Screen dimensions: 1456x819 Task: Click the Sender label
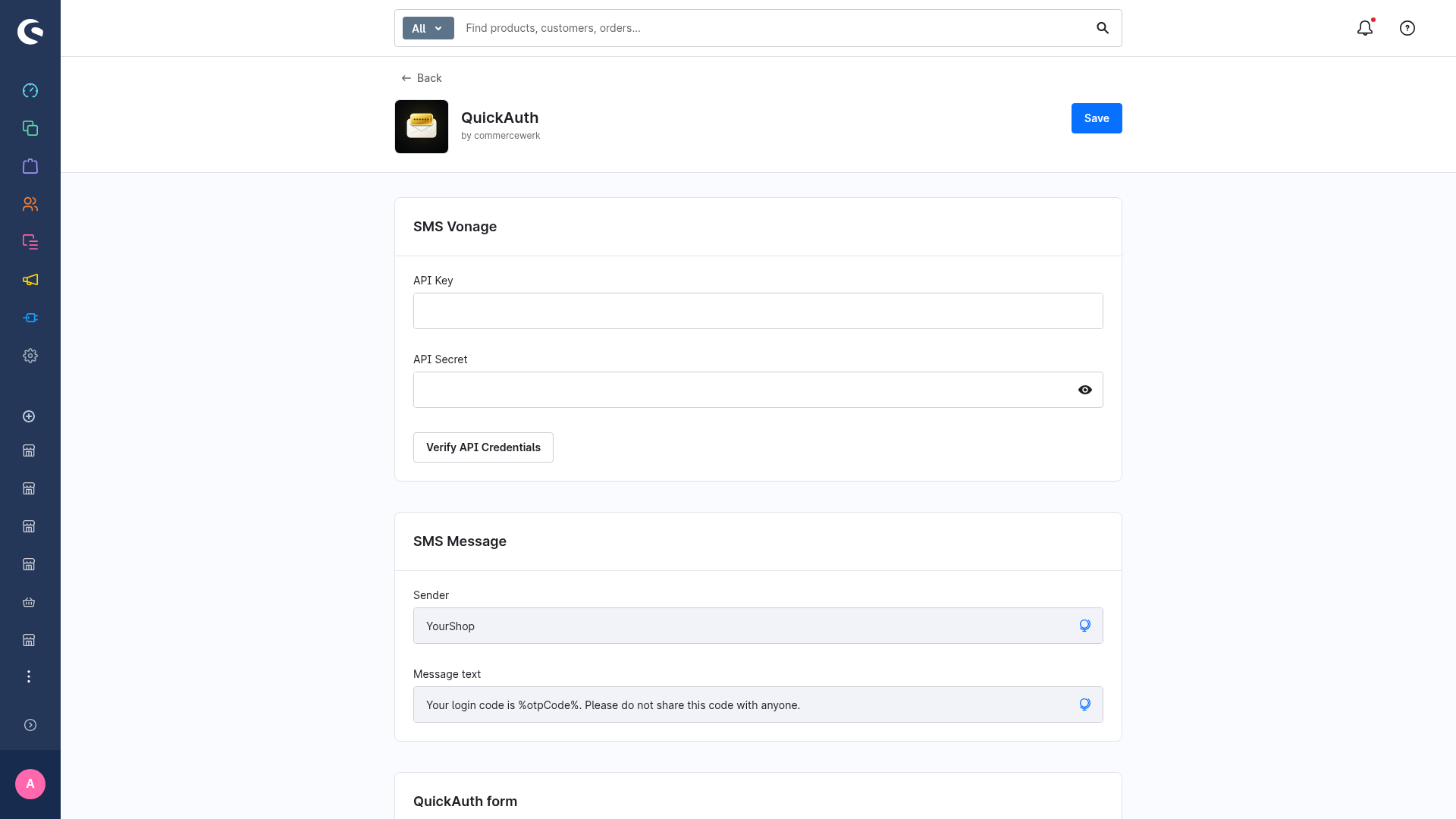(x=431, y=595)
